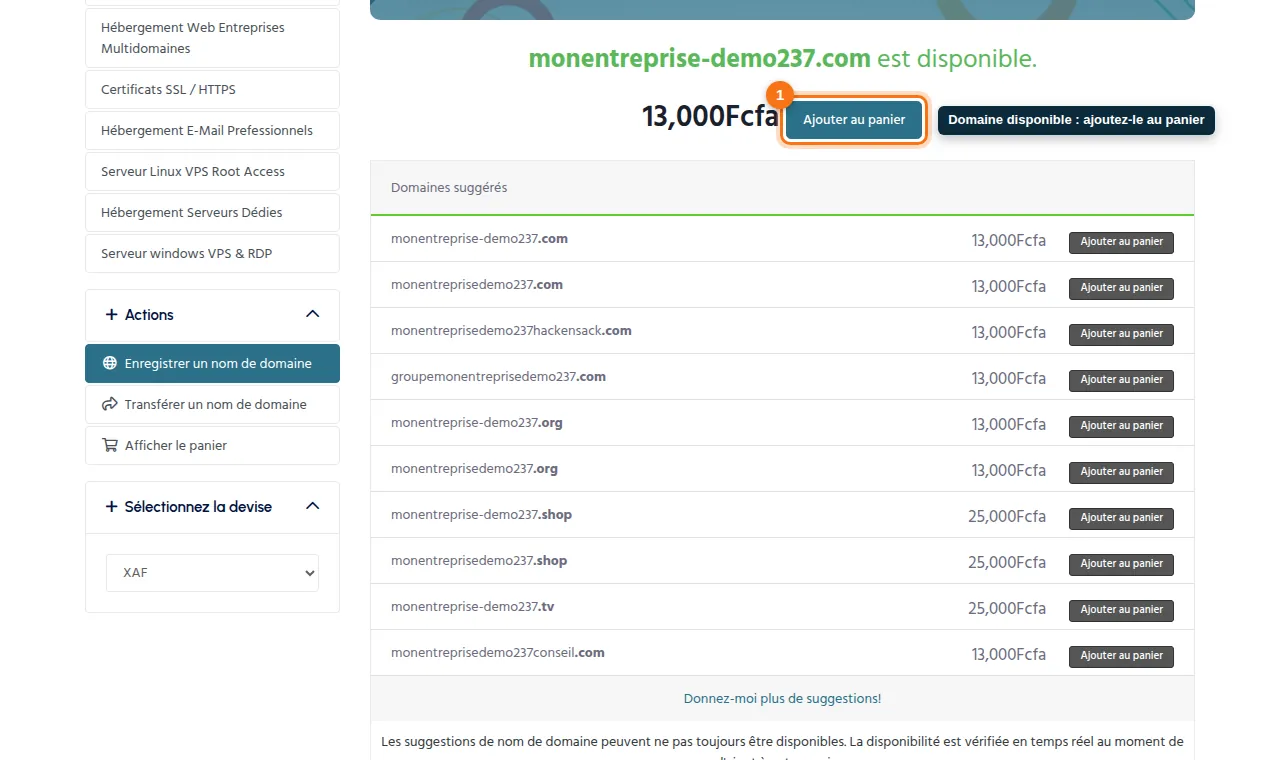
Task: Click globe icon beside Enregistrer un nom de domaine
Action: [110, 364]
